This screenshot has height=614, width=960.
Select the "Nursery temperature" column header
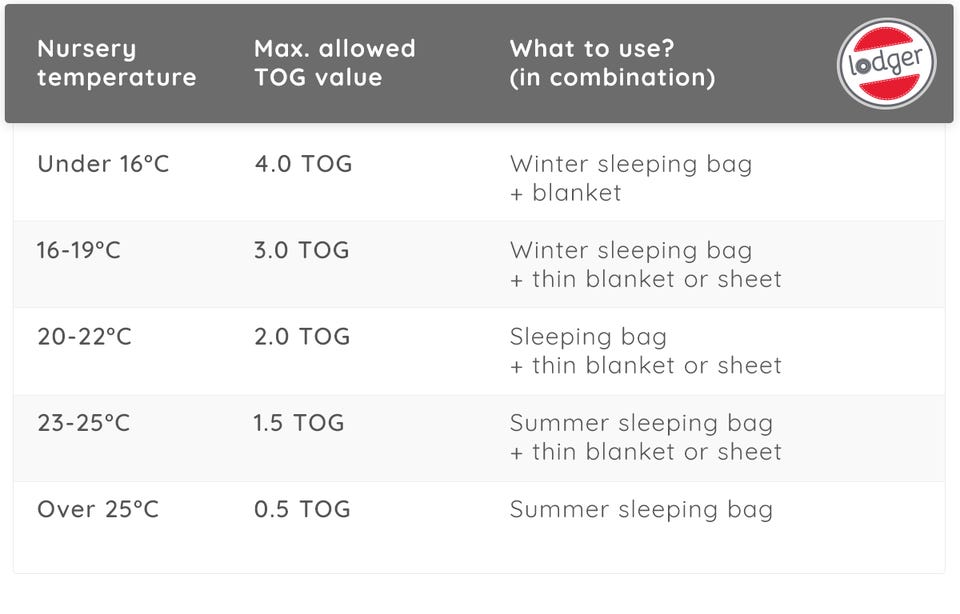[116, 63]
